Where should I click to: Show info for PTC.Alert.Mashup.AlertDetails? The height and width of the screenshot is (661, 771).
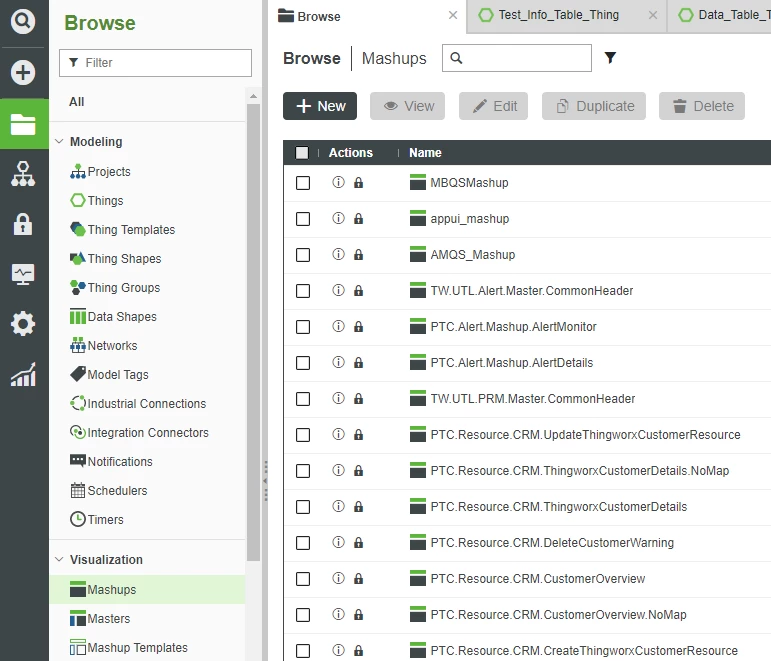338,362
